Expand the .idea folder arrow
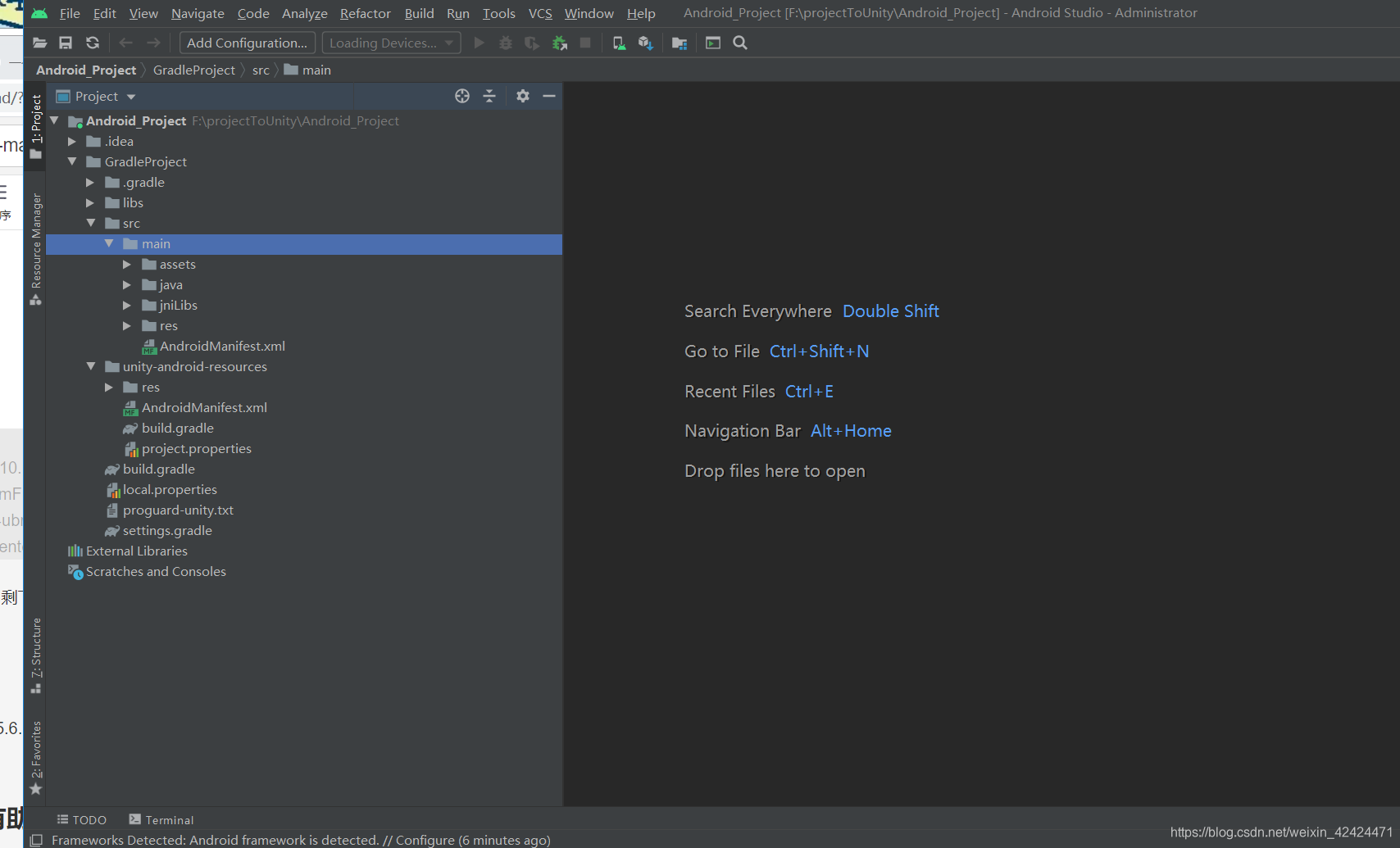Screen dimensions: 1400x848 click(72, 141)
